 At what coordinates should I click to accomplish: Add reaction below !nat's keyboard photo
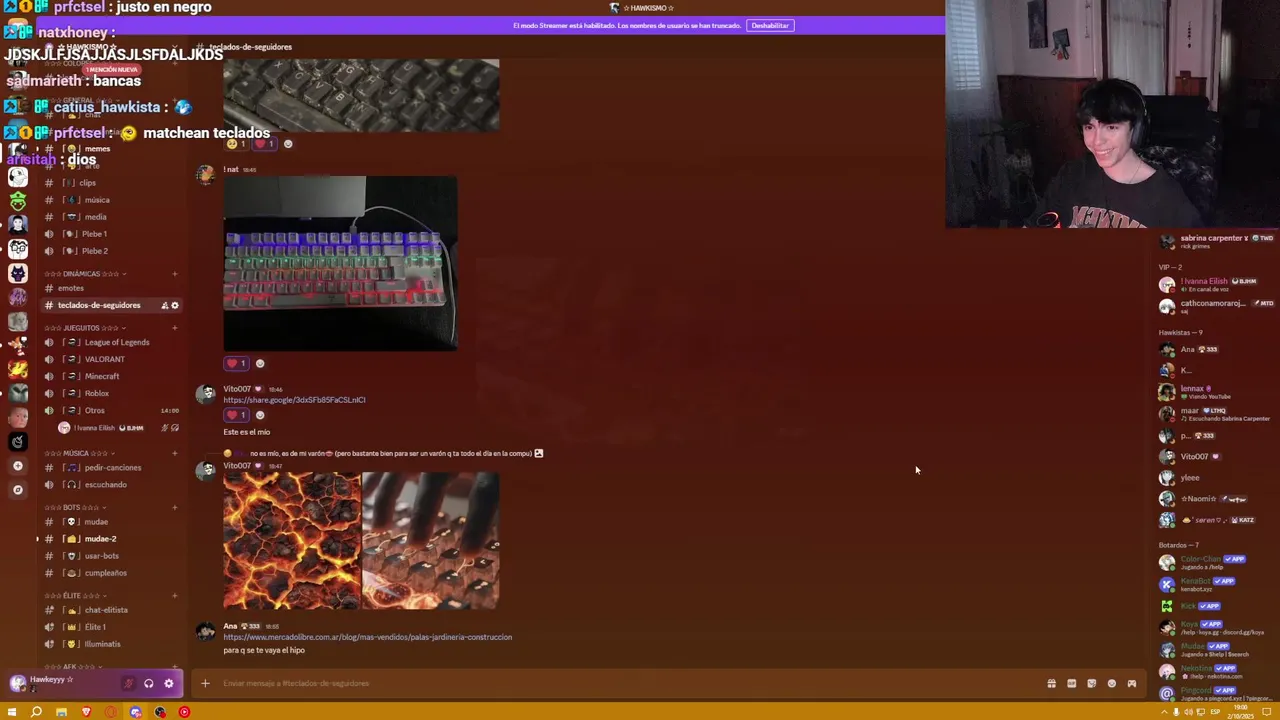260,363
